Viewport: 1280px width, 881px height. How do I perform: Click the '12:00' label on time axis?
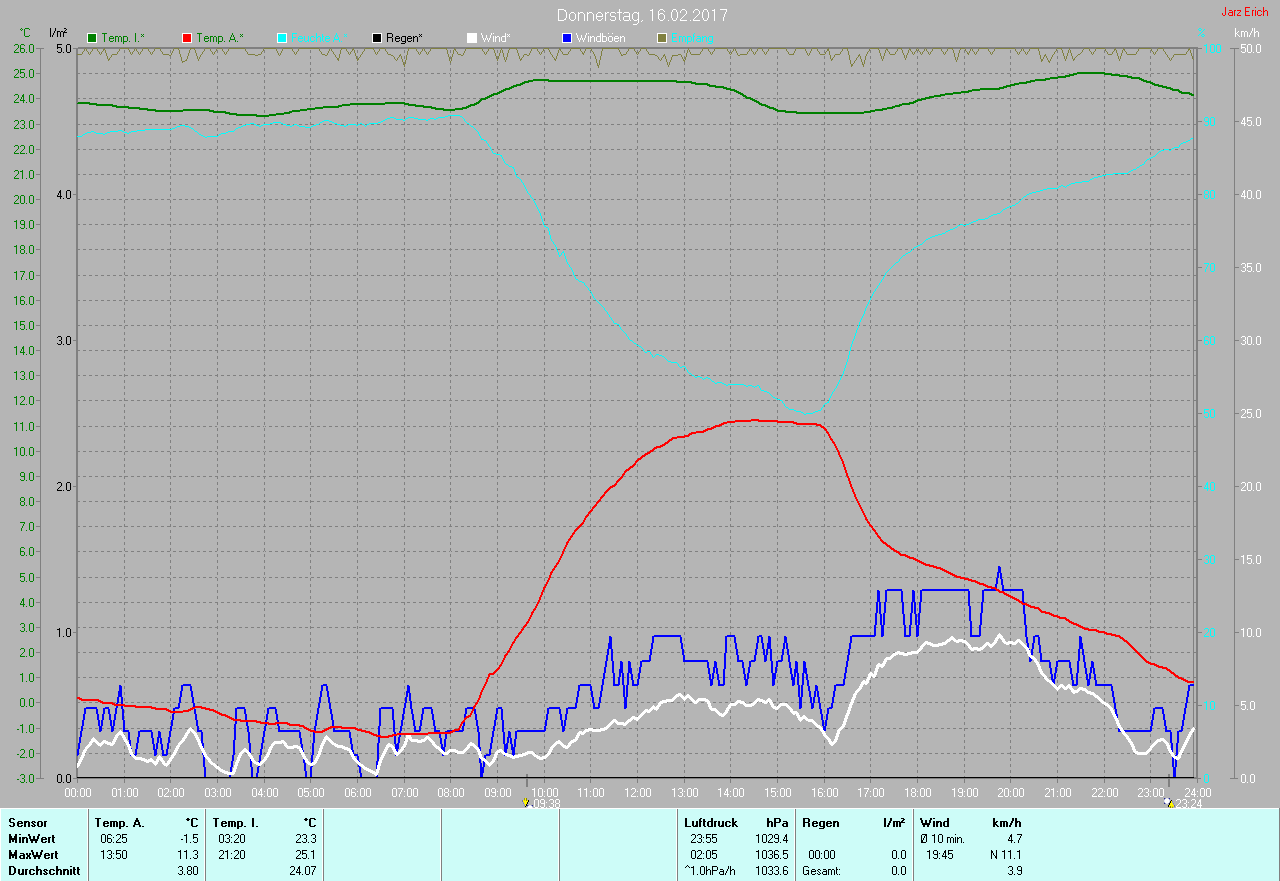pos(637,792)
